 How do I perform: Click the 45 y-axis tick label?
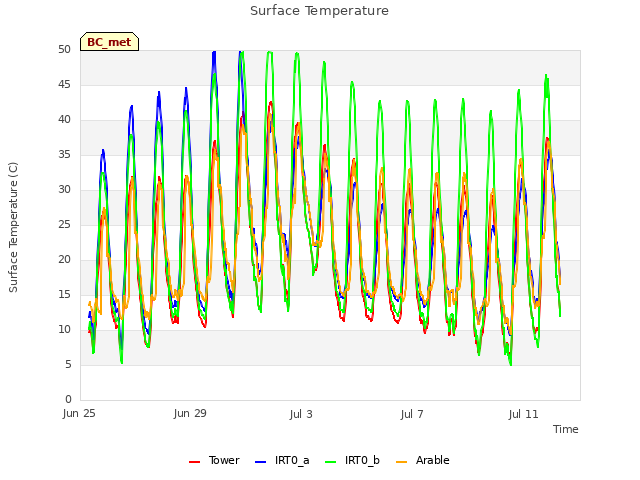(x=64, y=85)
